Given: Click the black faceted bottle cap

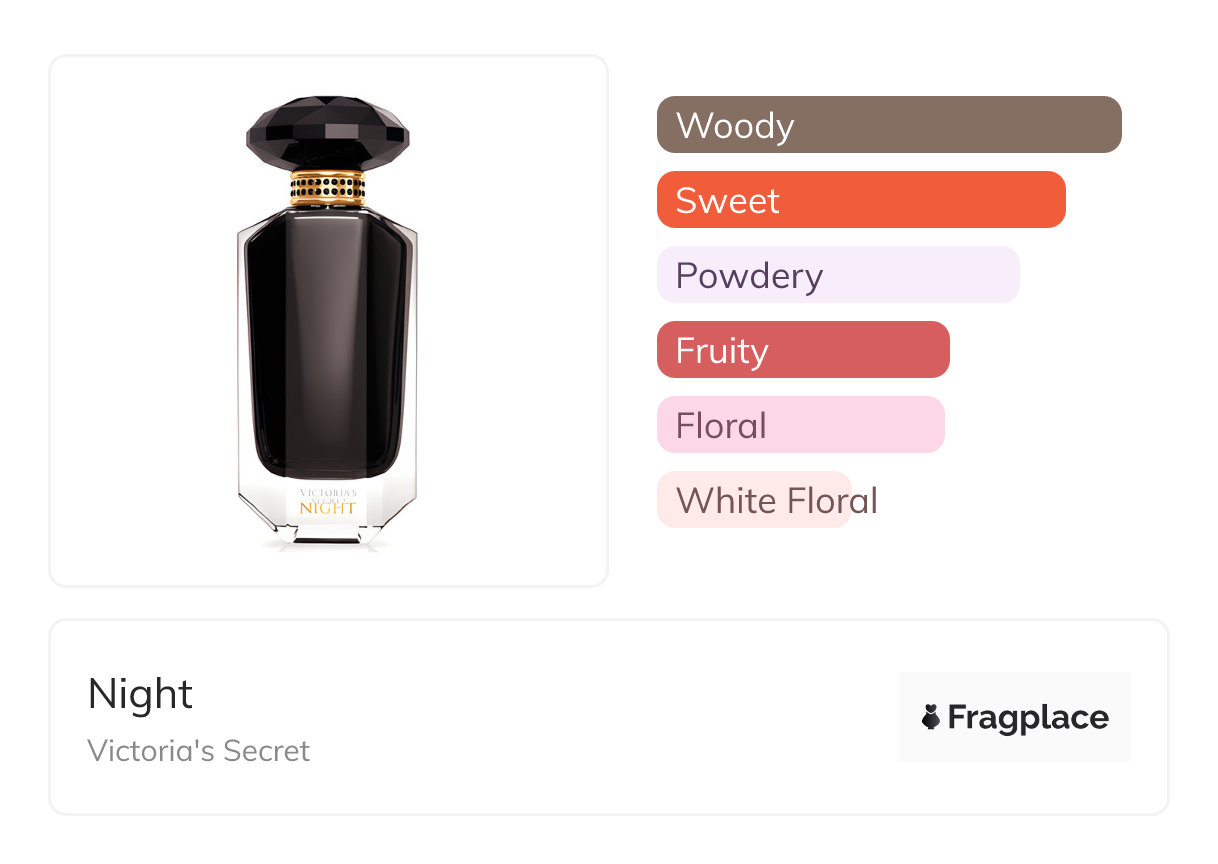Looking at the screenshot, I should click(328, 132).
